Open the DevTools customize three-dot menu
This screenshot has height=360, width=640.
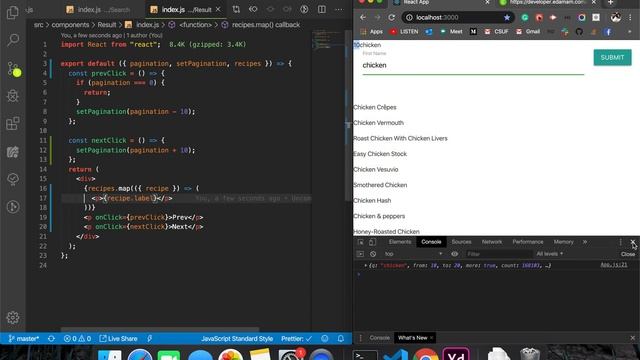tap(620, 242)
